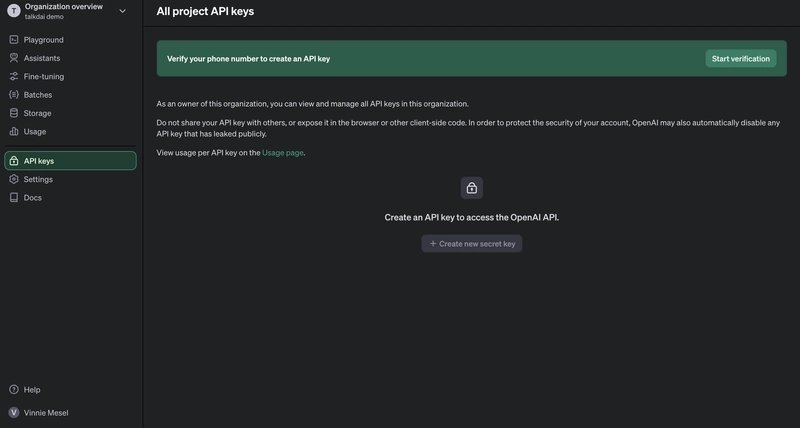Screen dimensions: 800x428
Task: Click the Create an API key to access message
Action: pos(472,217)
